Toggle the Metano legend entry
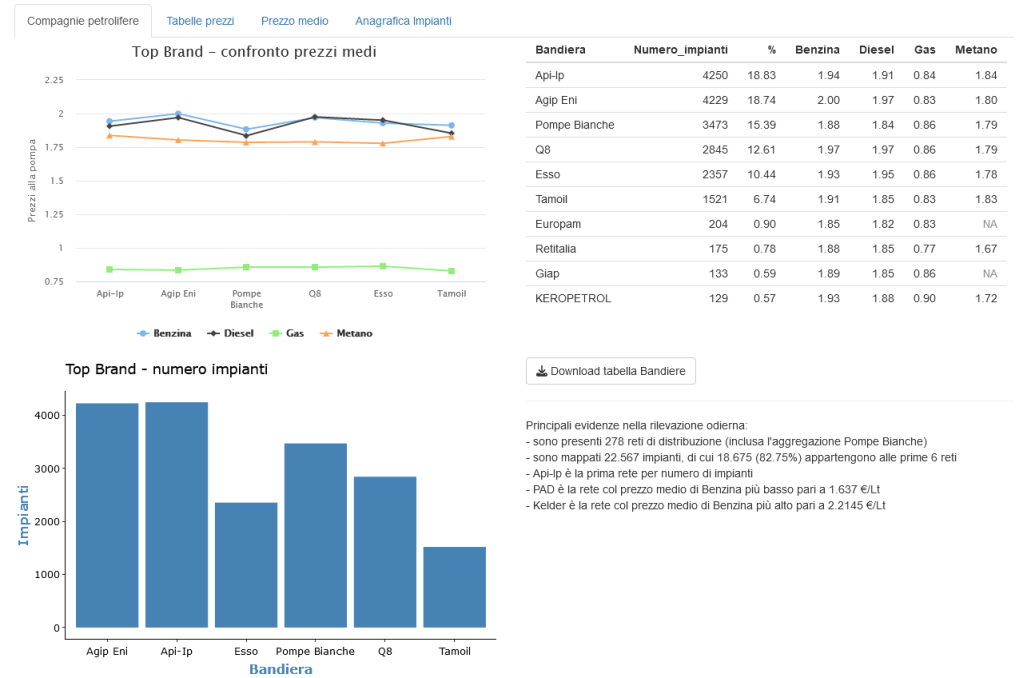This screenshot has width=1023, height=678. coord(345,333)
